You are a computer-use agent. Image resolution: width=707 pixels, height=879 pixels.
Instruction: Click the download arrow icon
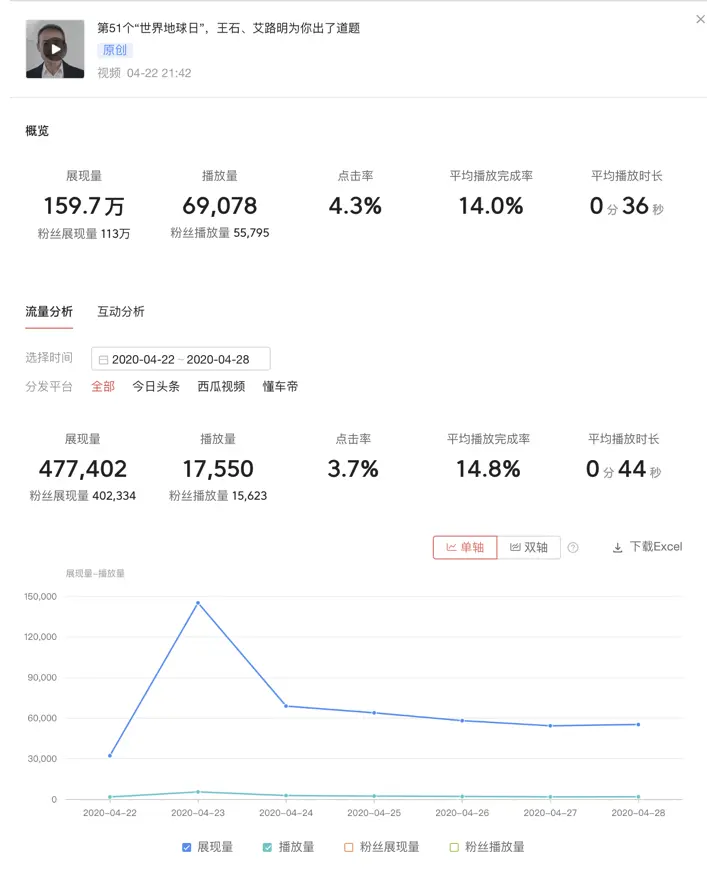[617, 548]
